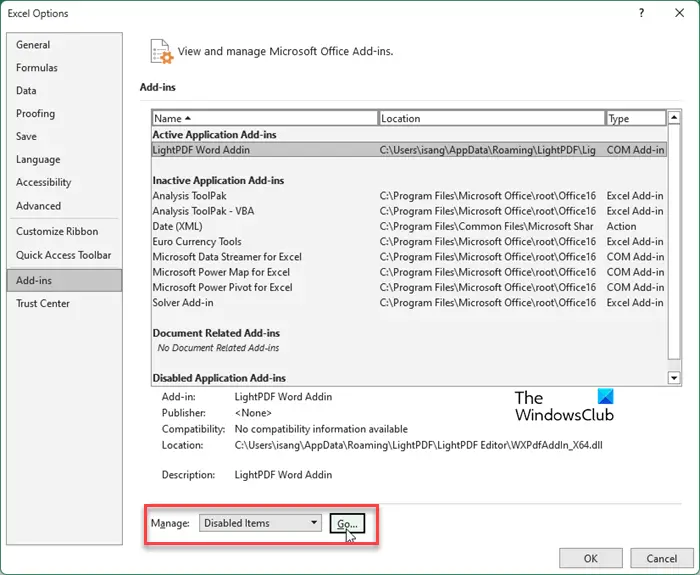Select Customize Ribbon

64,231
